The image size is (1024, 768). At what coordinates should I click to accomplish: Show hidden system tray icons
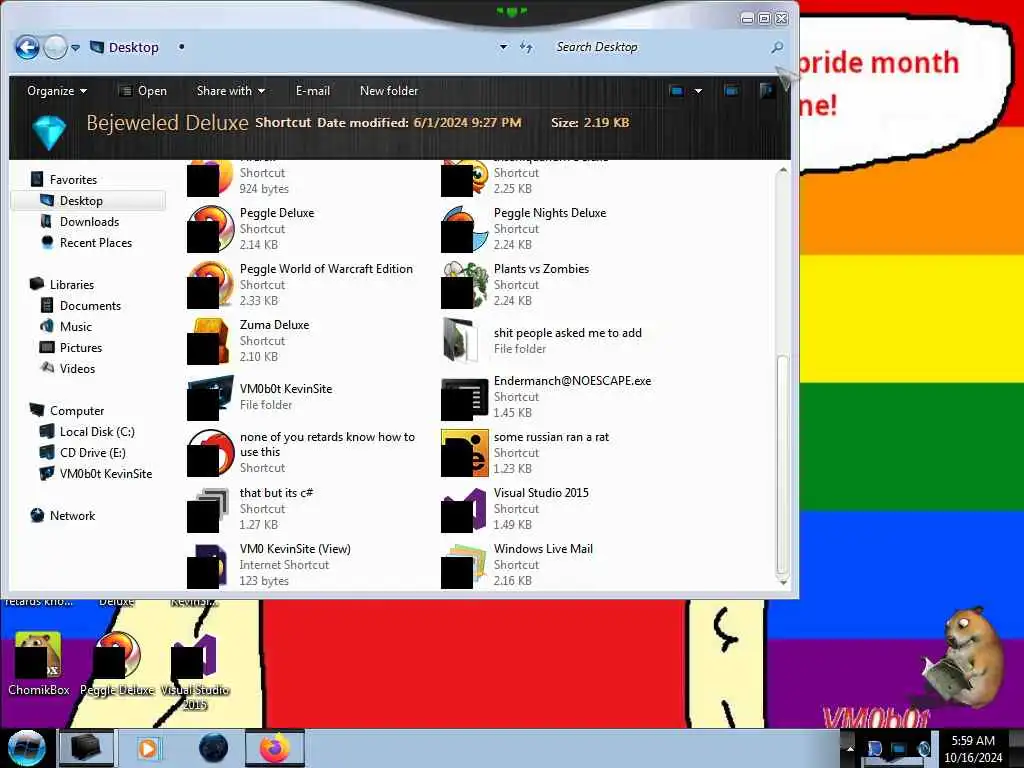click(850, 748)
